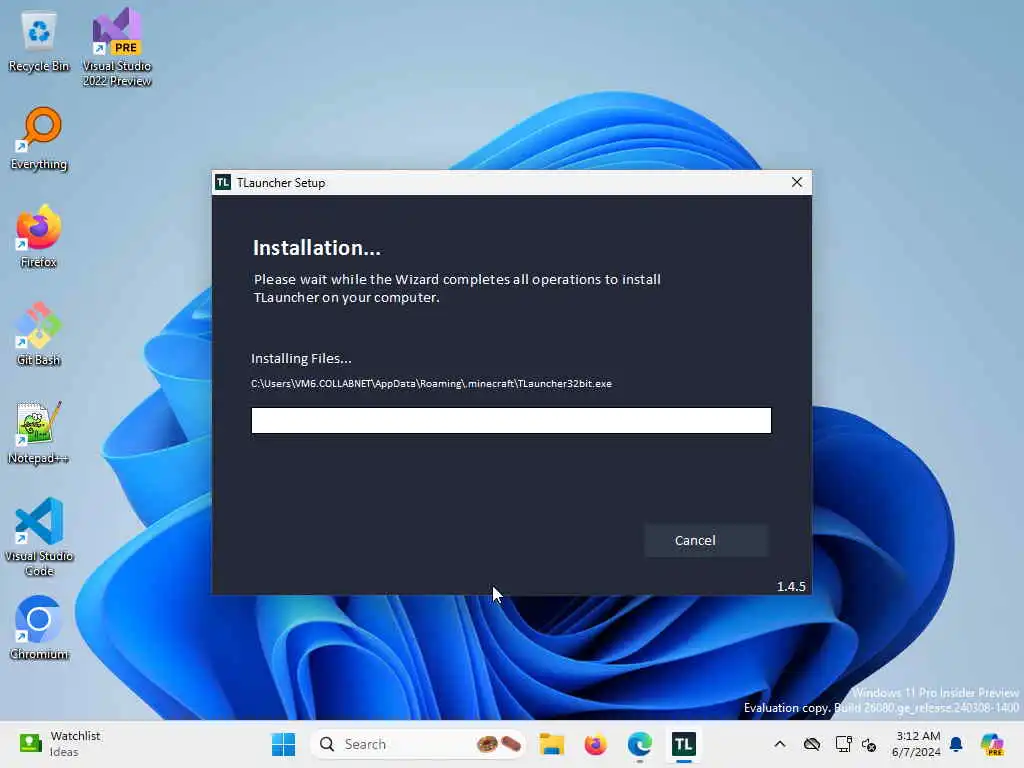Image resolution: width=1024 pixels, height=768 pixels.
Task: Open the Recycle Bin desktop icon
Action: [x=39, y=41]
